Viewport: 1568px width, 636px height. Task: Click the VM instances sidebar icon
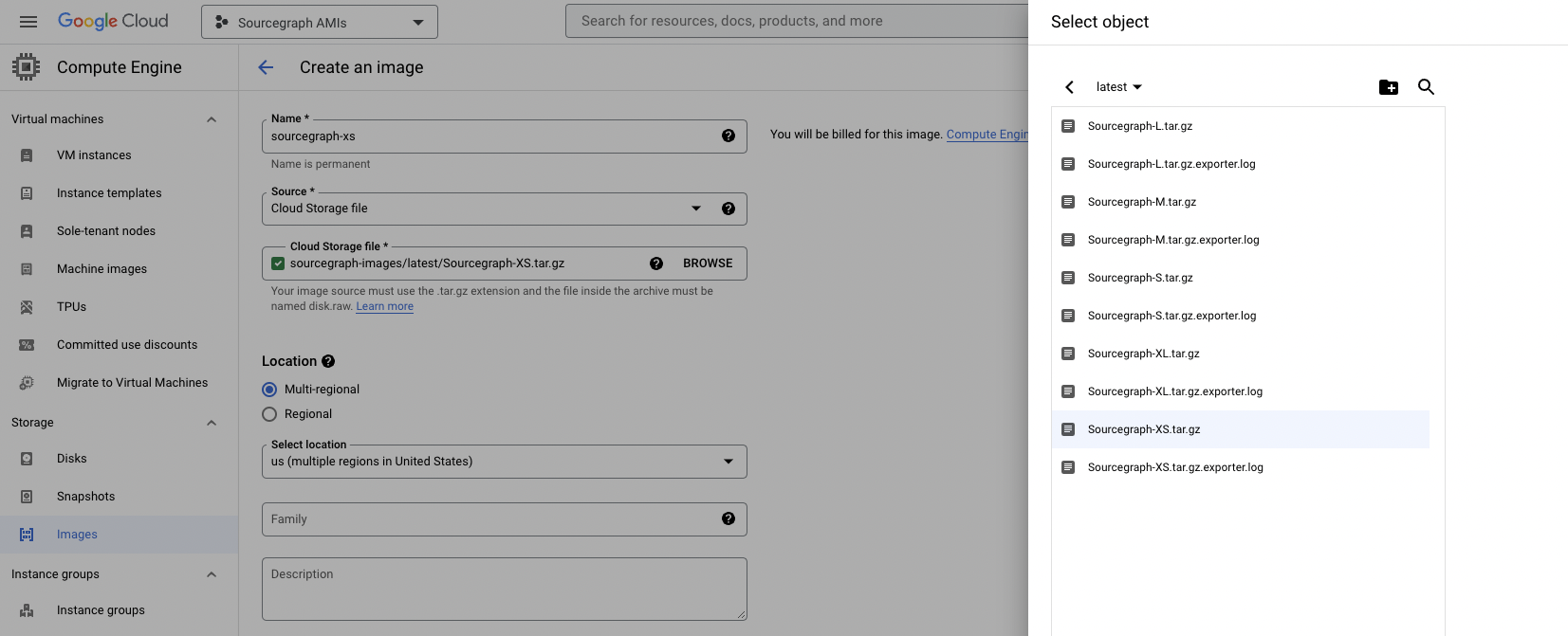coord(27,155)
